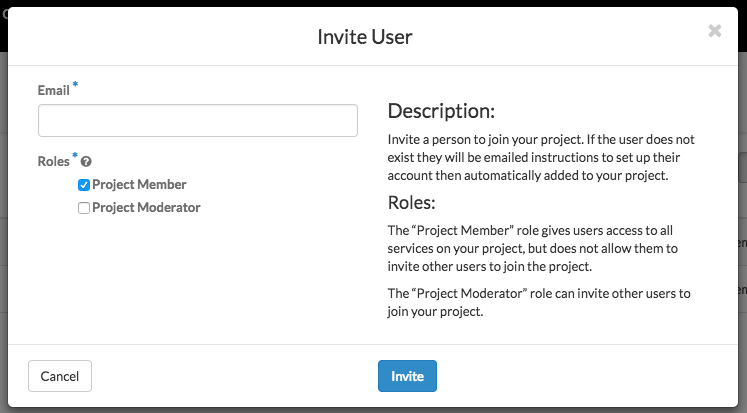Dismiss the dialog using Cancel button

(x=60, y=376)
